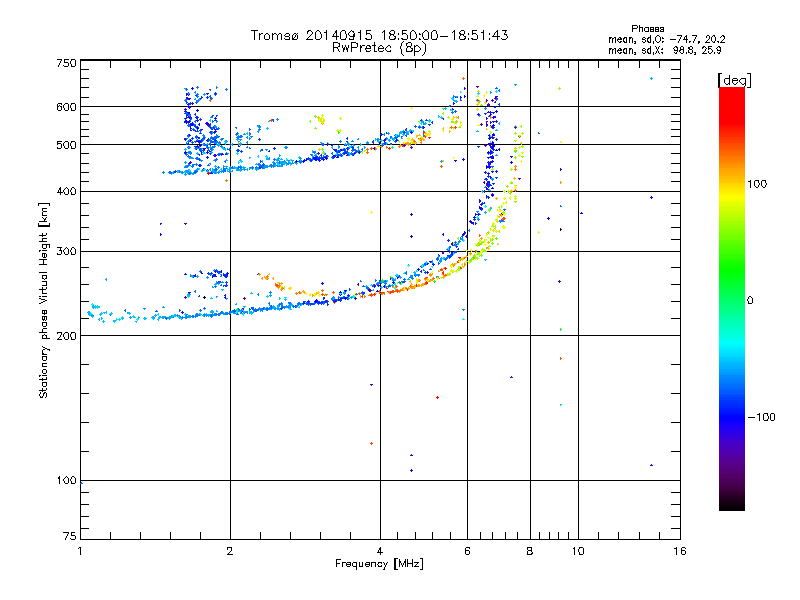
Task: Click the "[deg]" colorbar unit label
Action: pyautogui.click(x=734, y=80)
